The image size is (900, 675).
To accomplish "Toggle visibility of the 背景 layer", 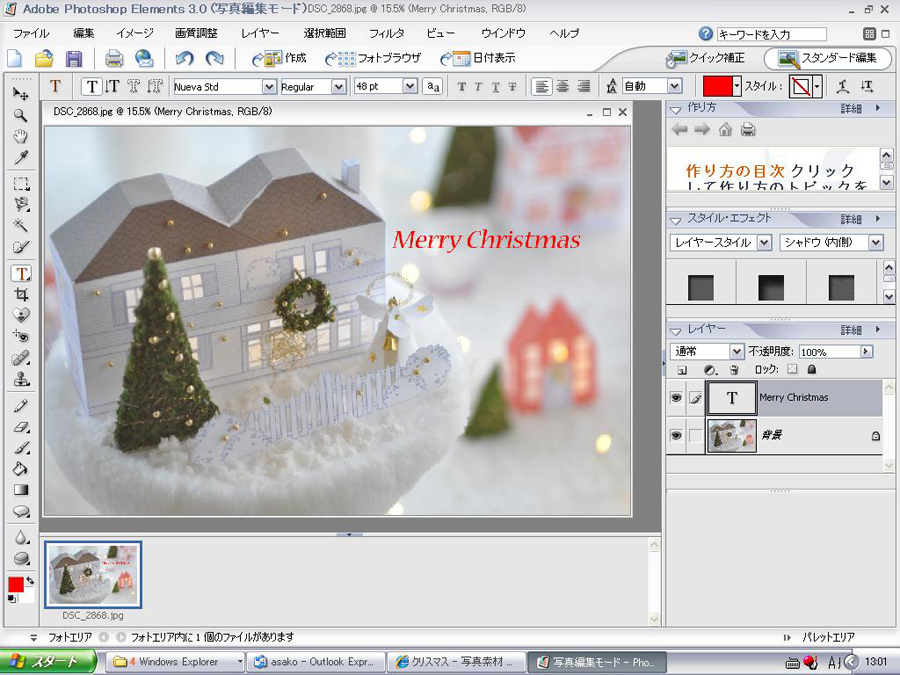I will pyautogui.click(x=677, y=436).
